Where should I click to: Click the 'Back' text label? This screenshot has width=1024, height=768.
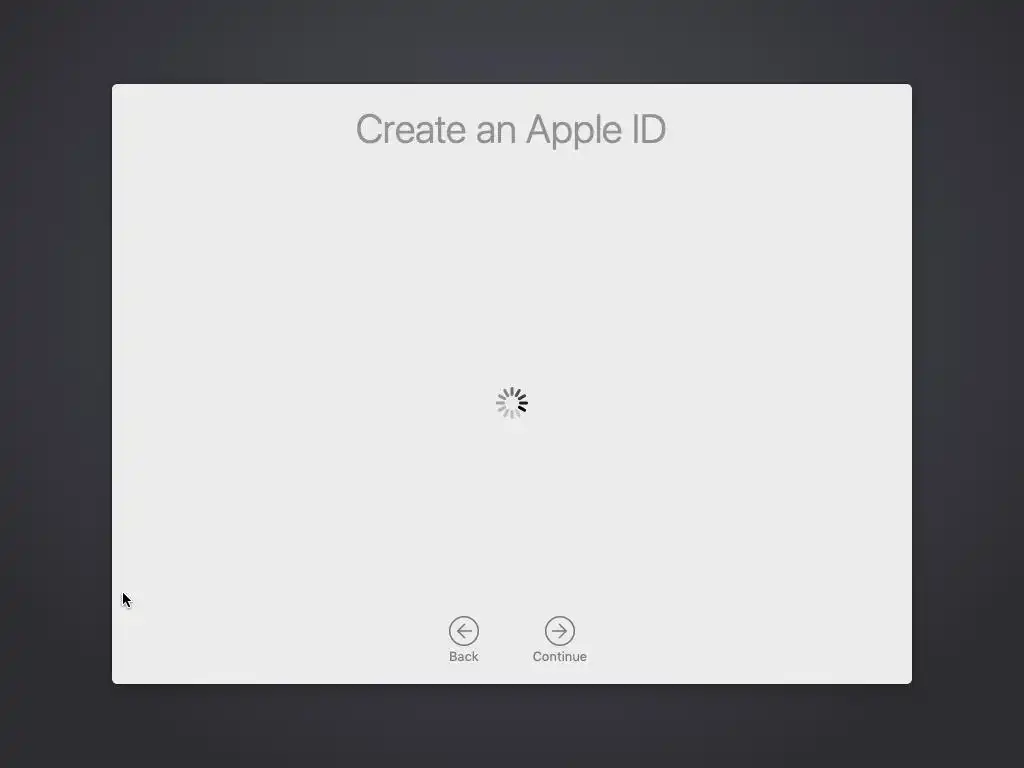point(464,656)
